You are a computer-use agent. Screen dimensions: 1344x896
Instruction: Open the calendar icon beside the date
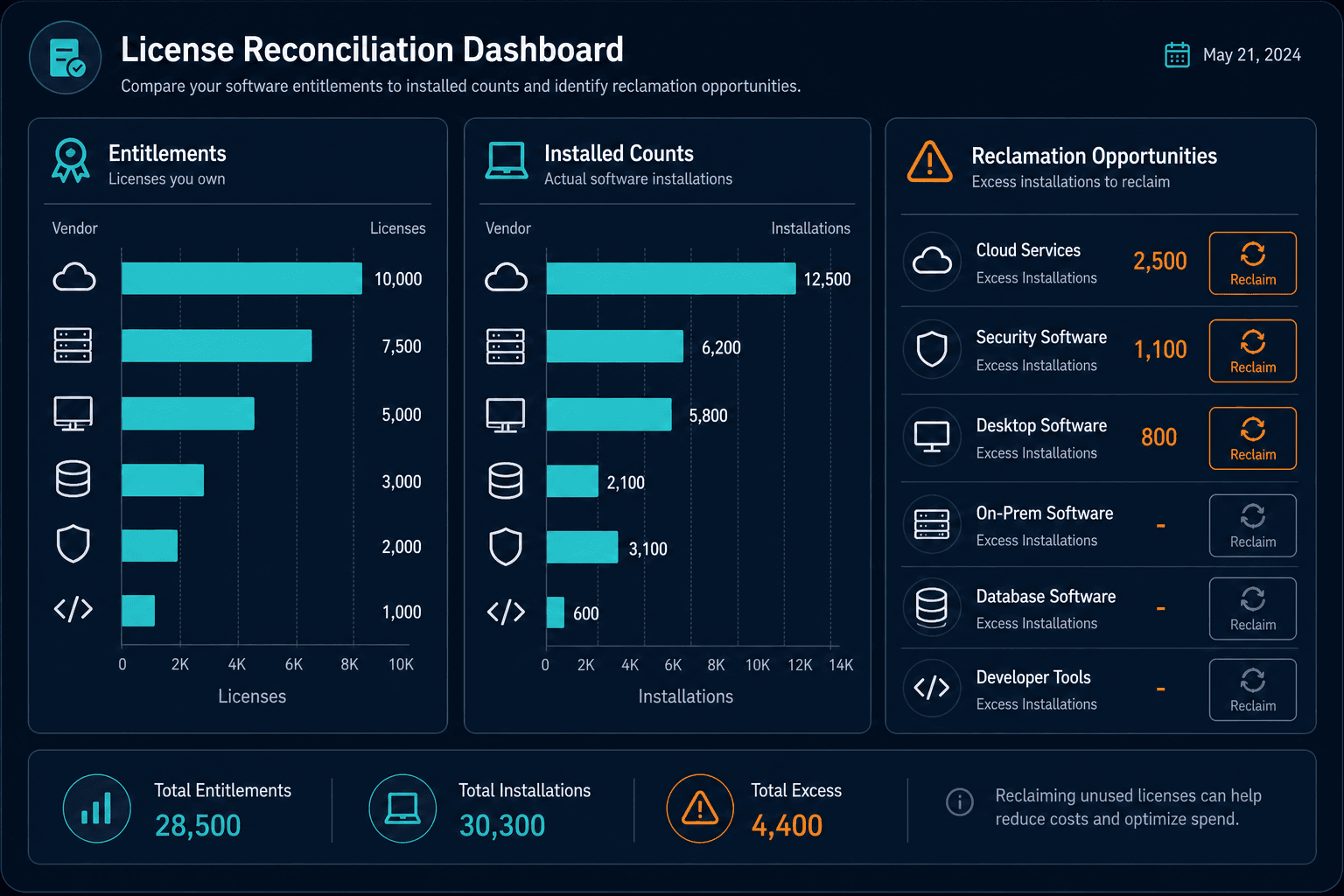click(x=1177, y=54)
